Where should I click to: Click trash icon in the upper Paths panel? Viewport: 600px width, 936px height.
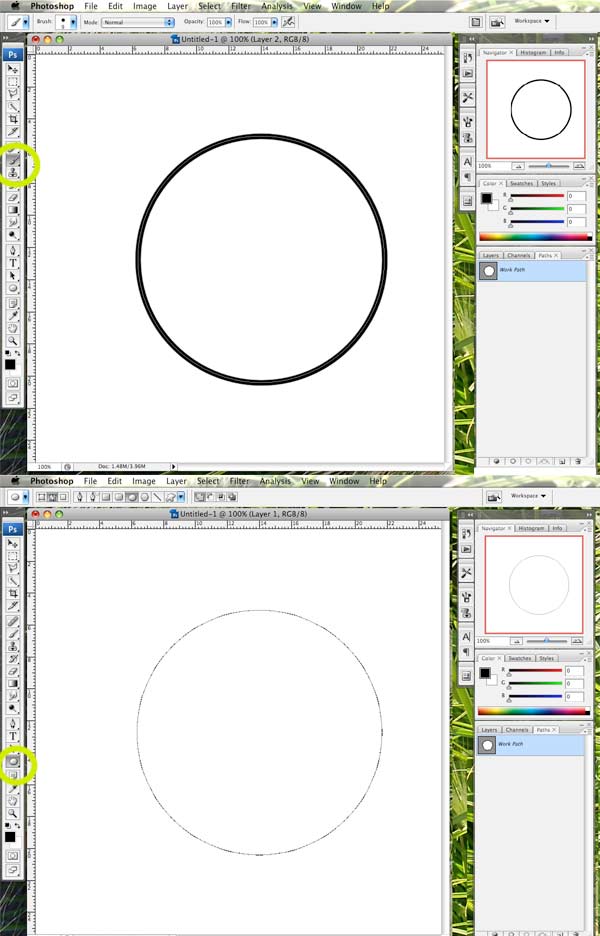pos(577,461)
